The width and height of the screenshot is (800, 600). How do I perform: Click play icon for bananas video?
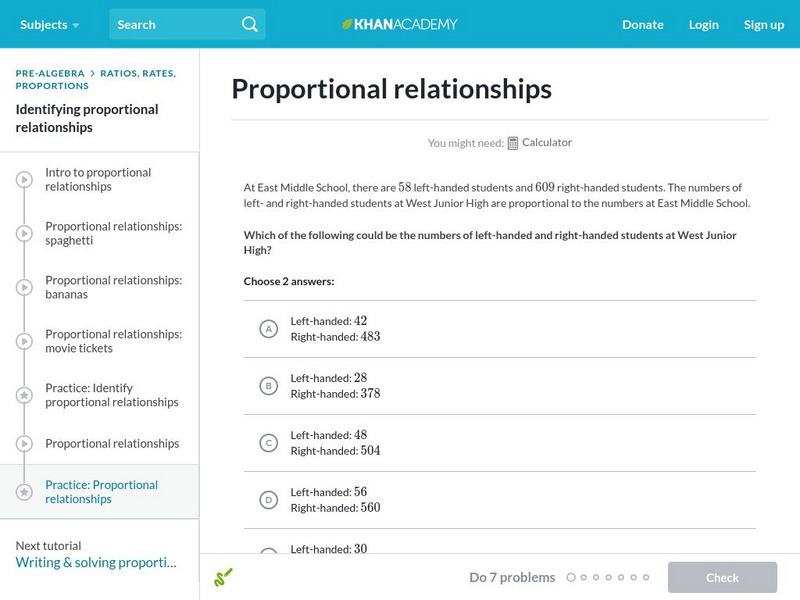pyautogui.click(x=24, y=288)
